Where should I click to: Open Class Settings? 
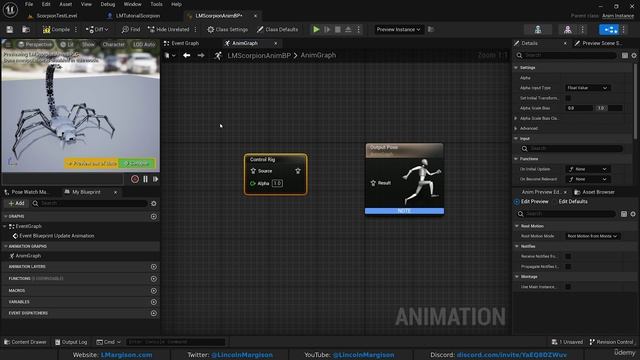[x=227, y=29]
